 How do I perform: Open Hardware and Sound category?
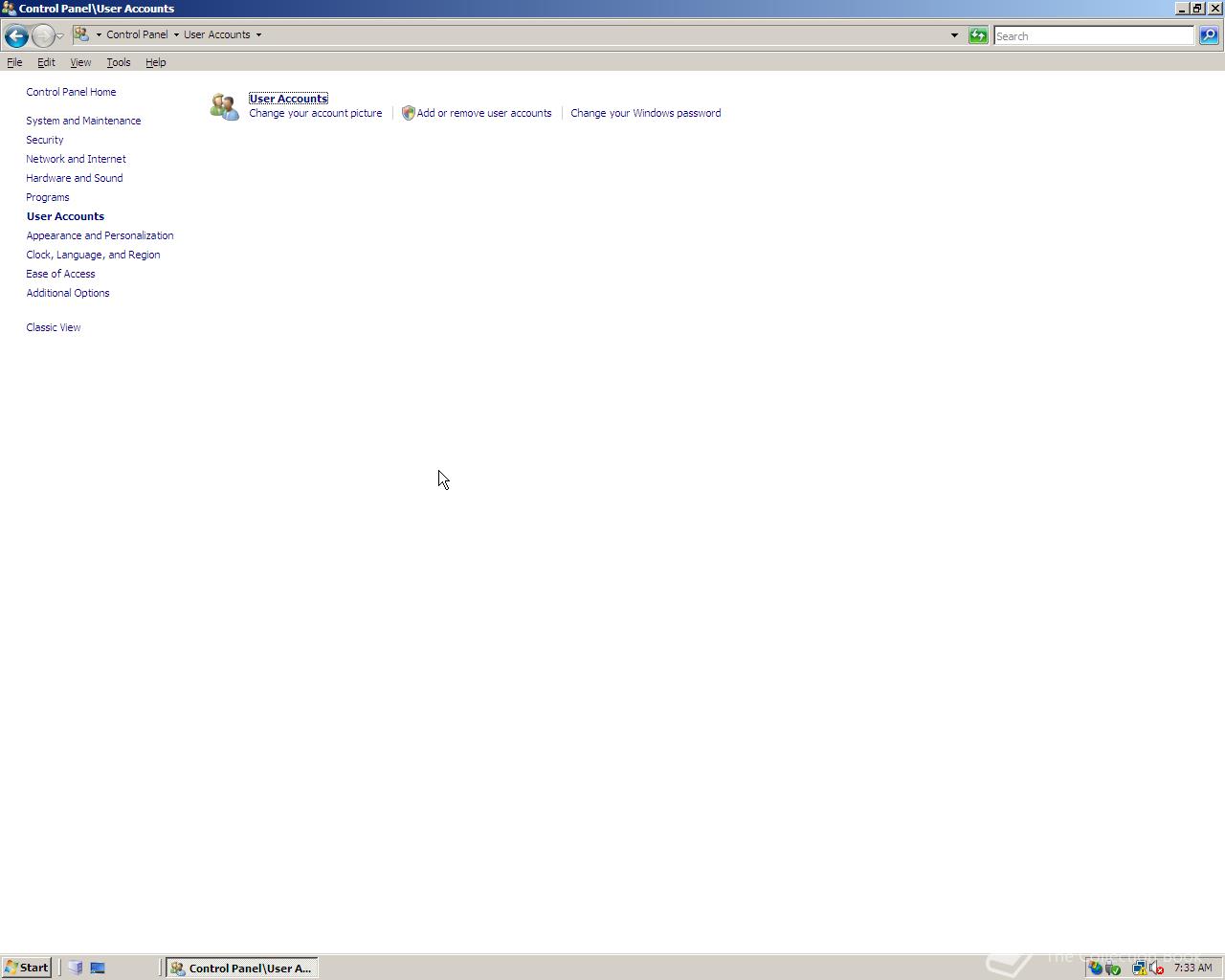75,178
